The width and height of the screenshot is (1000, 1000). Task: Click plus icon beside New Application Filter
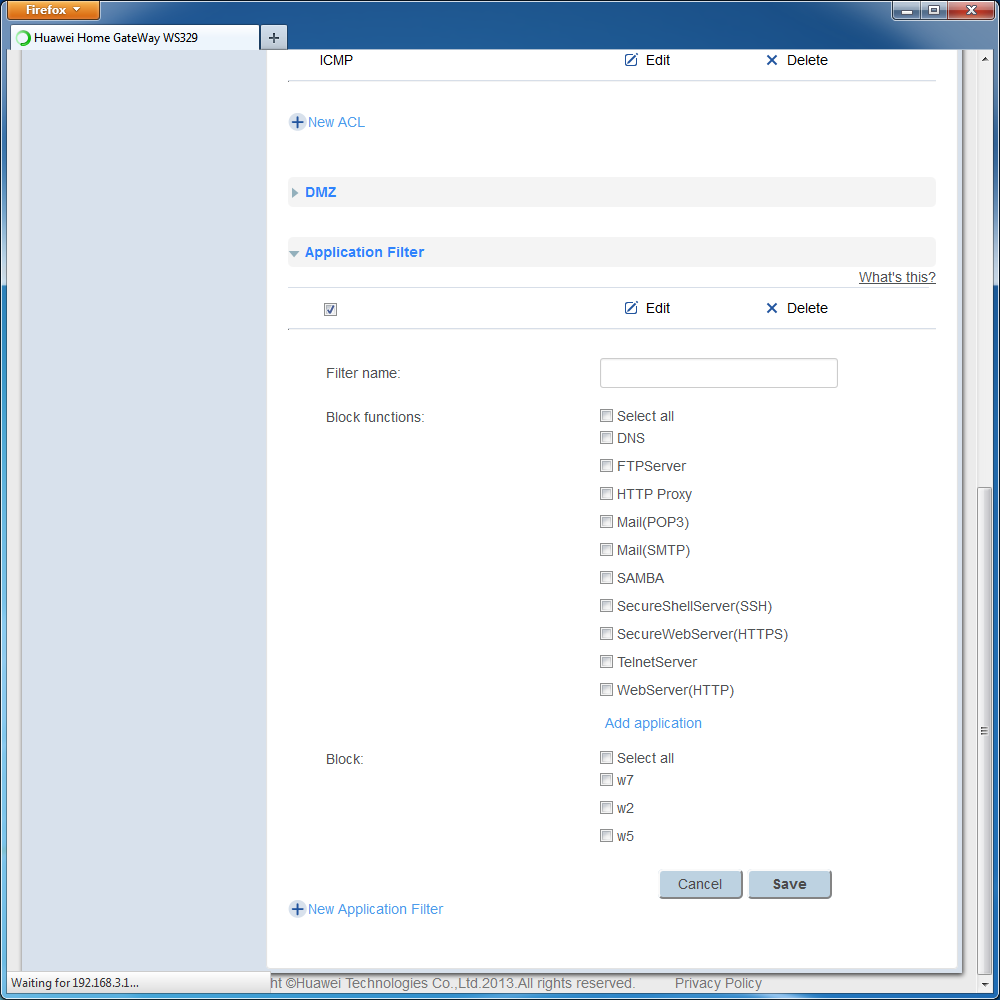coord(297,909)
